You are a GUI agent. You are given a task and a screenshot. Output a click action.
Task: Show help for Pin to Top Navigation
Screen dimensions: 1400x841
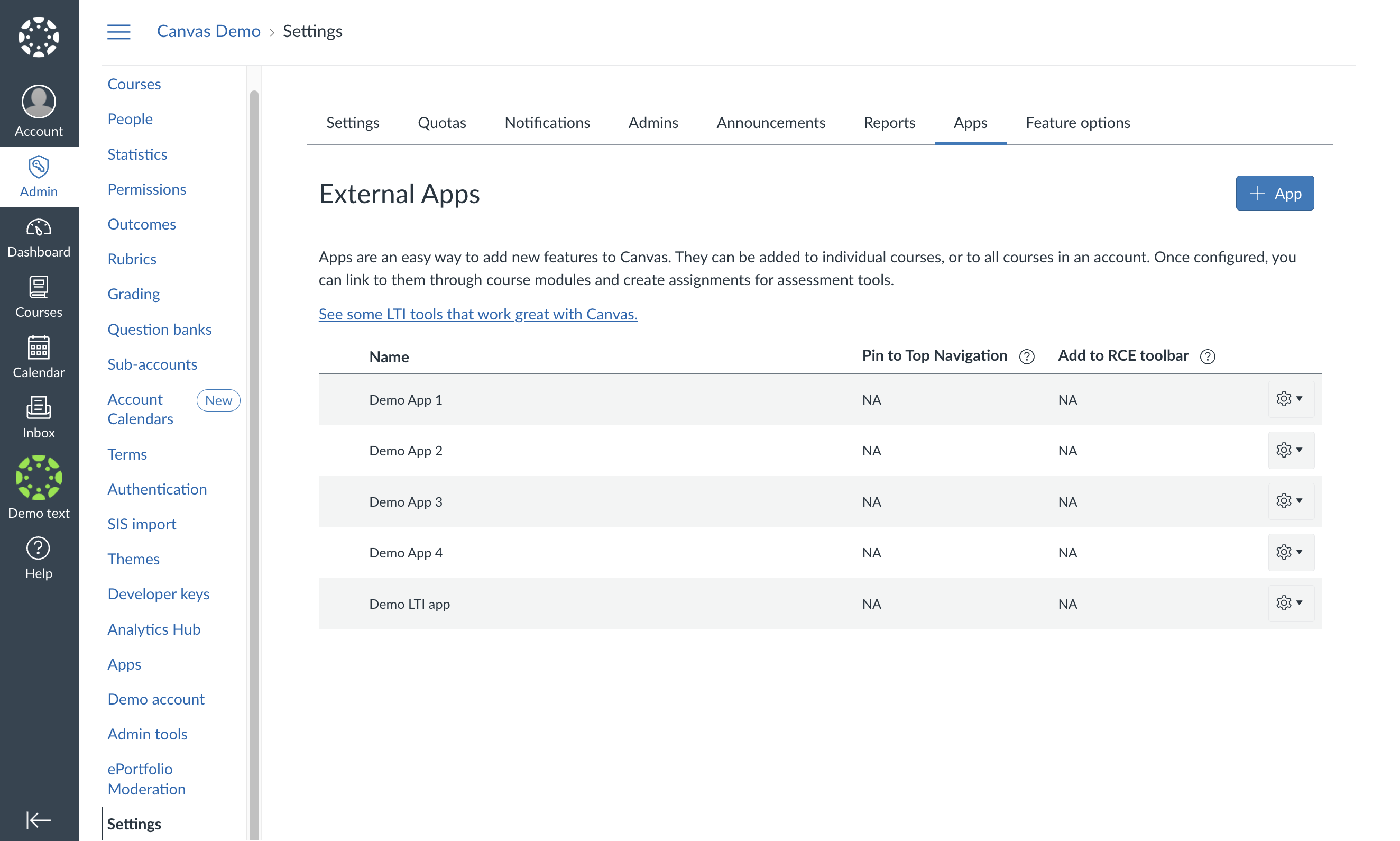pyautogui.click(x=1026, y=356)
